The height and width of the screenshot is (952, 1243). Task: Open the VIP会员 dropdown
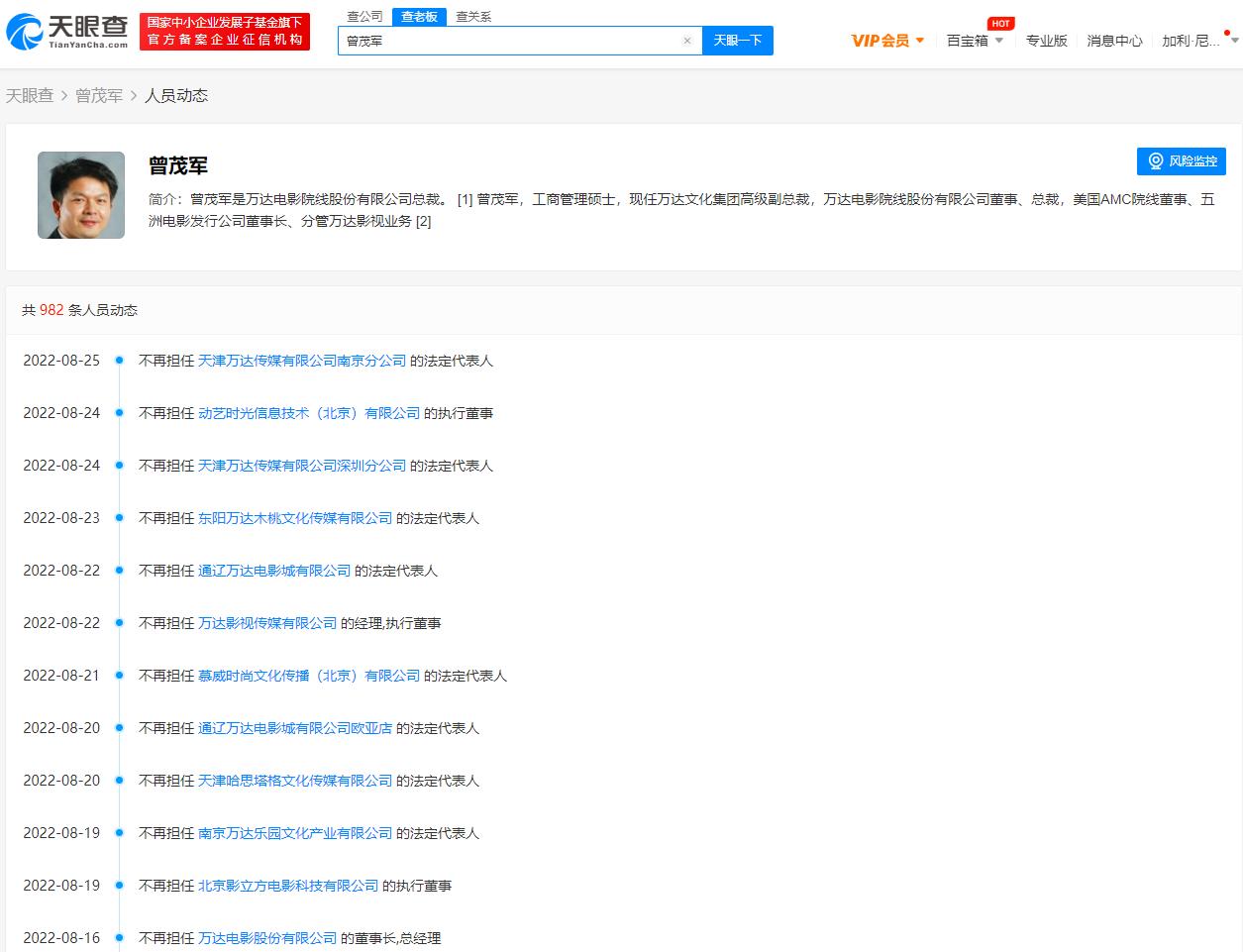pos(887,41)
